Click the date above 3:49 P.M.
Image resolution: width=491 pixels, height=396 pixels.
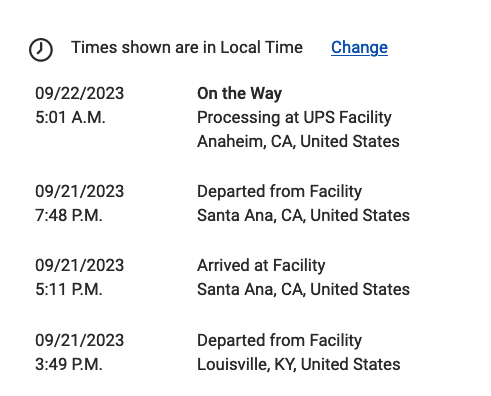pos(80,340)
